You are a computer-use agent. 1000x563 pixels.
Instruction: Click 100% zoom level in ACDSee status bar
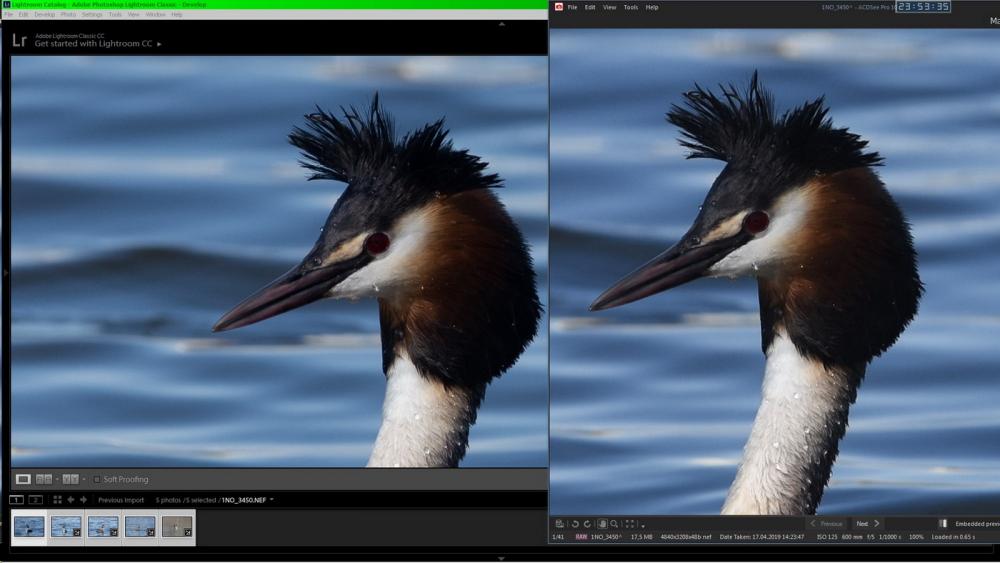[916, 537]
